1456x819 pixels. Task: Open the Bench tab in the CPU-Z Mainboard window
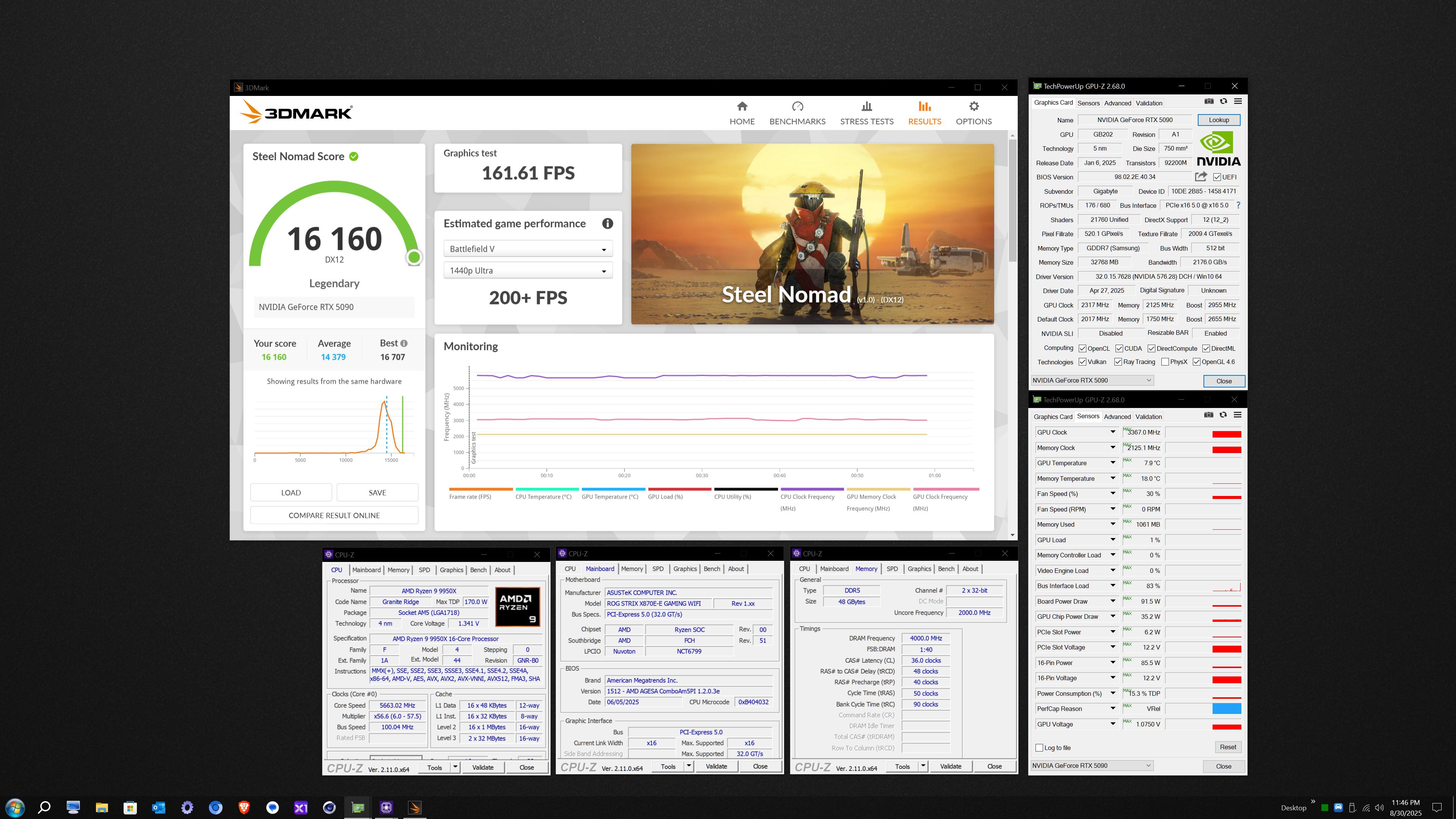pyautogui.click(x=712, y=569)
